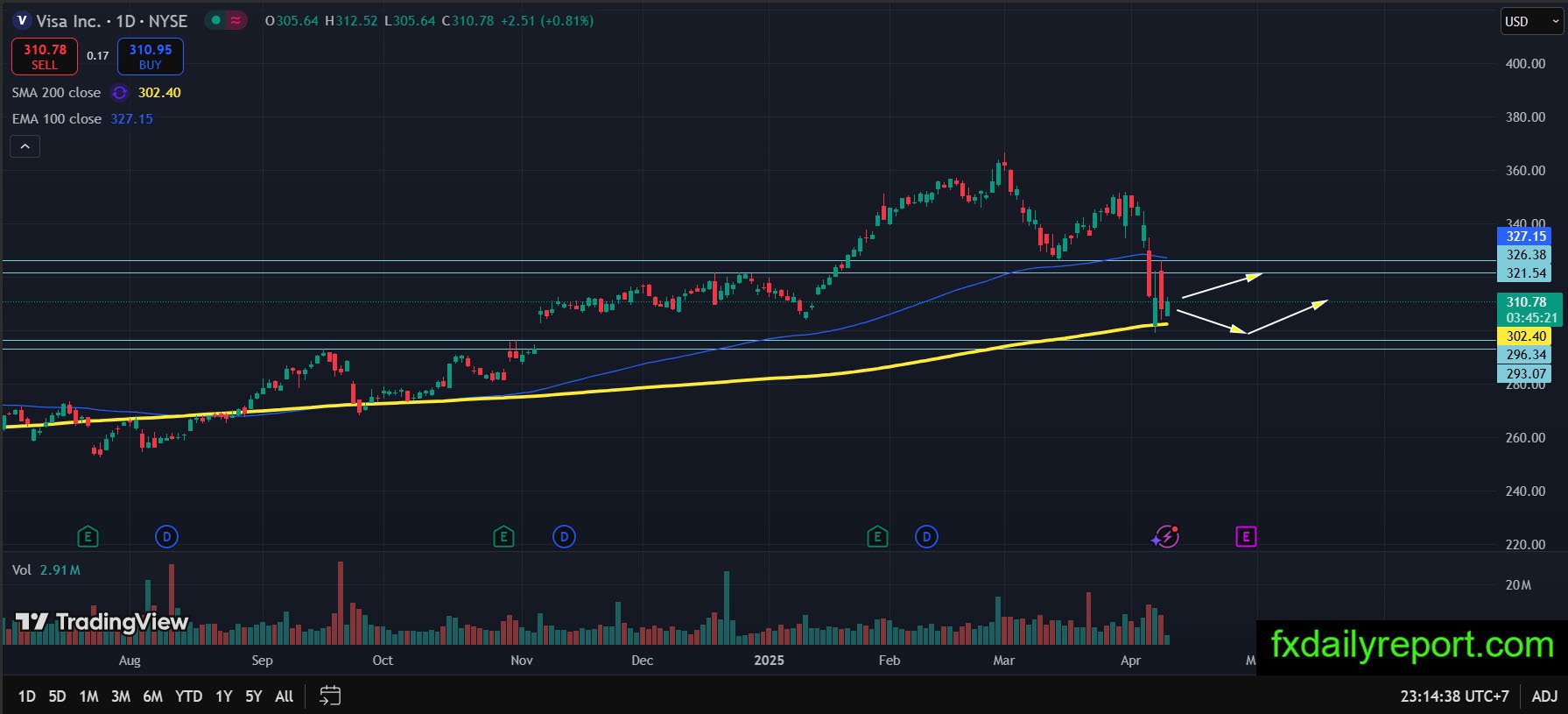Open the November dividend marker
Image resolution: width=1568 pixels, height=714 pixels.
pyautogui.click(x=565, y=536)
